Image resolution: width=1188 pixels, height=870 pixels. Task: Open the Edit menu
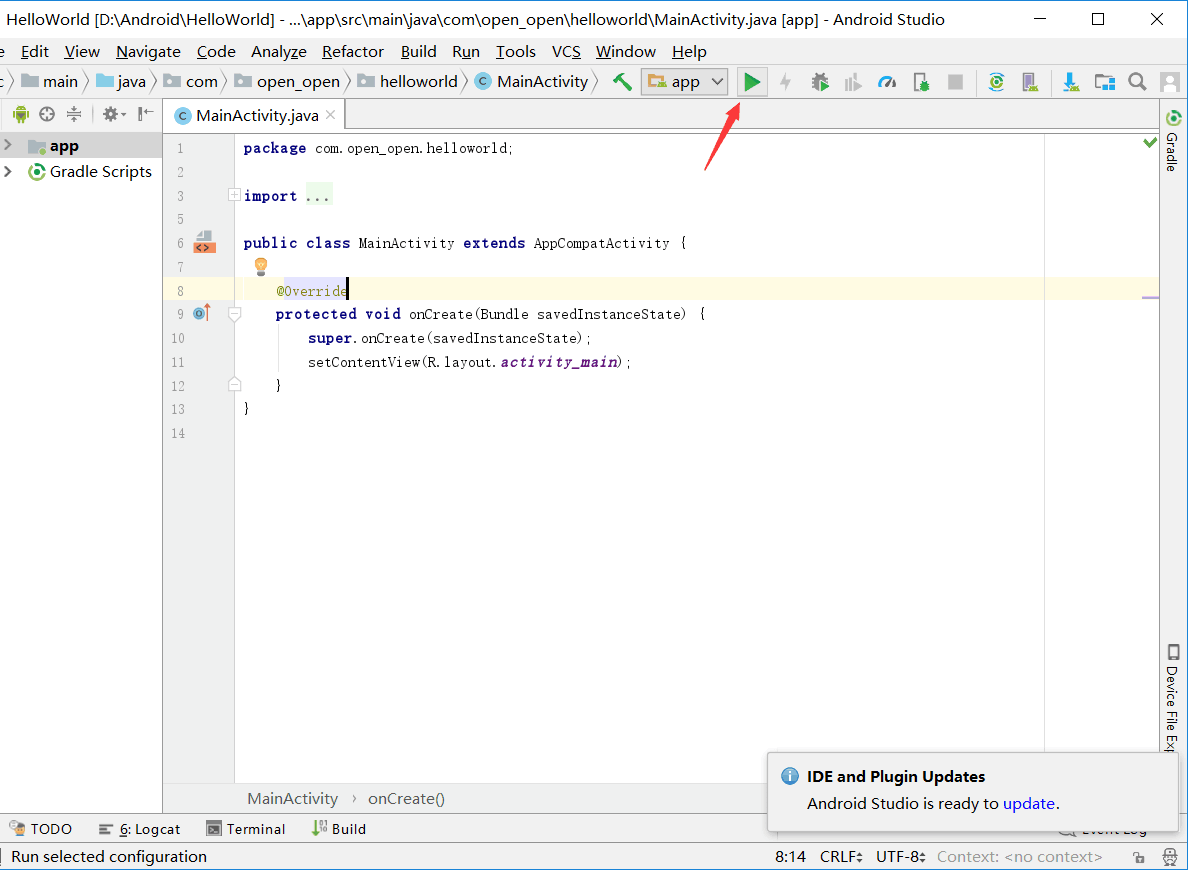coord(35,52)
